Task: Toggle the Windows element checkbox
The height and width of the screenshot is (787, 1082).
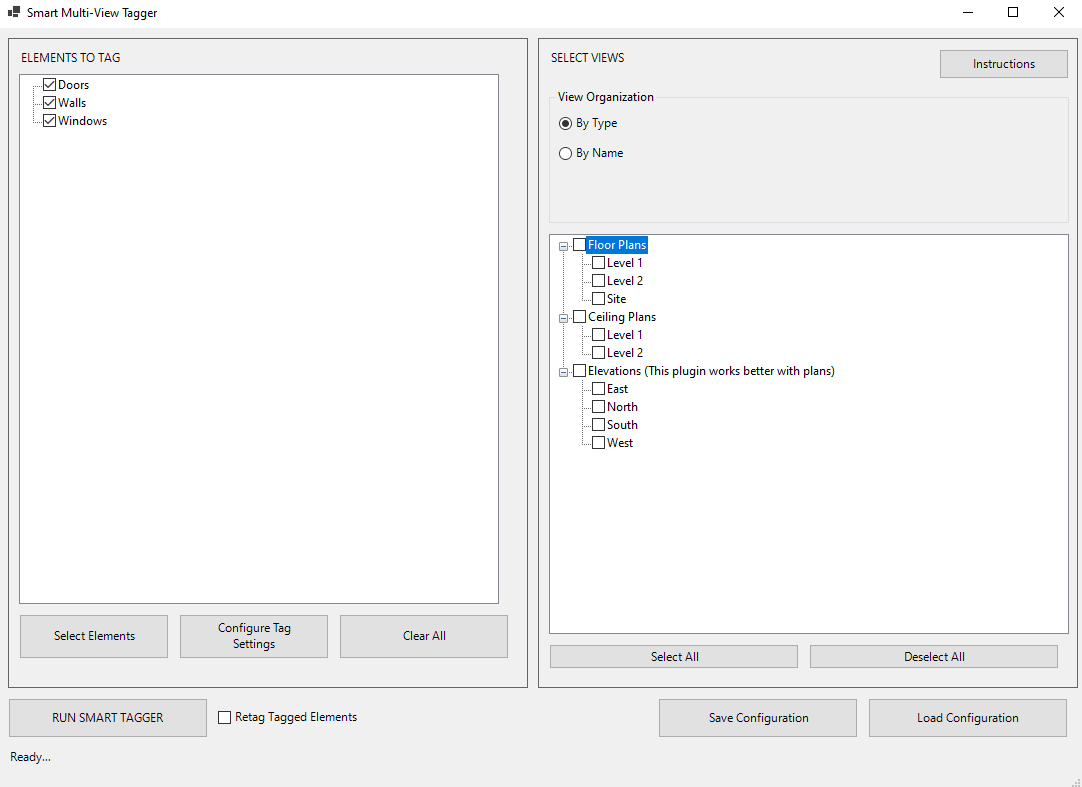Action: click(x=49, y=120)
